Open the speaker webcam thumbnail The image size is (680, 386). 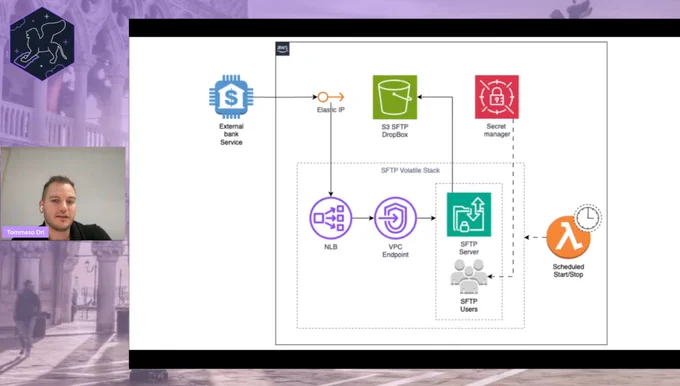(63, 193)
